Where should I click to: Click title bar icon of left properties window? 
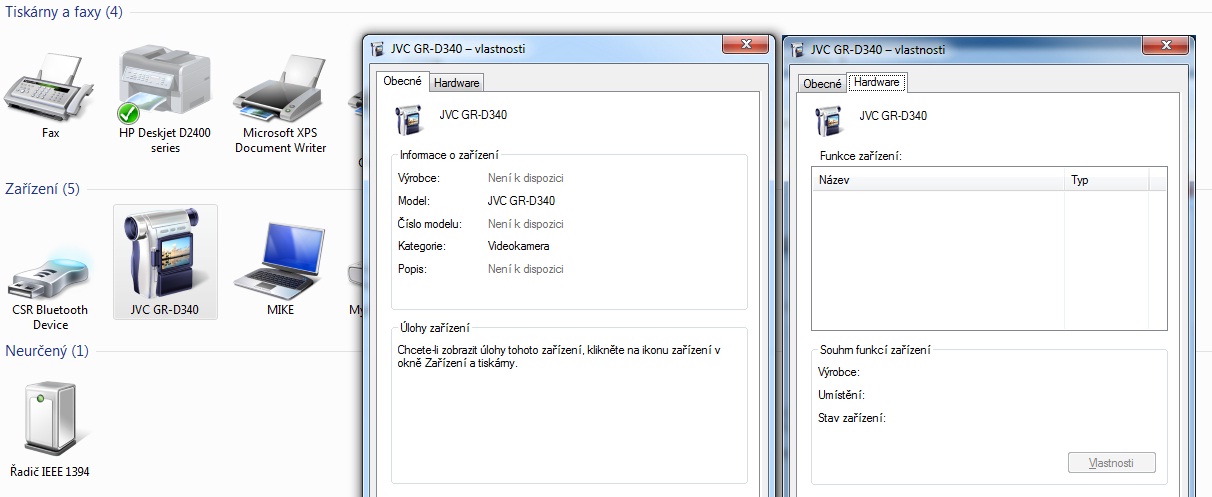pos(377,48)
